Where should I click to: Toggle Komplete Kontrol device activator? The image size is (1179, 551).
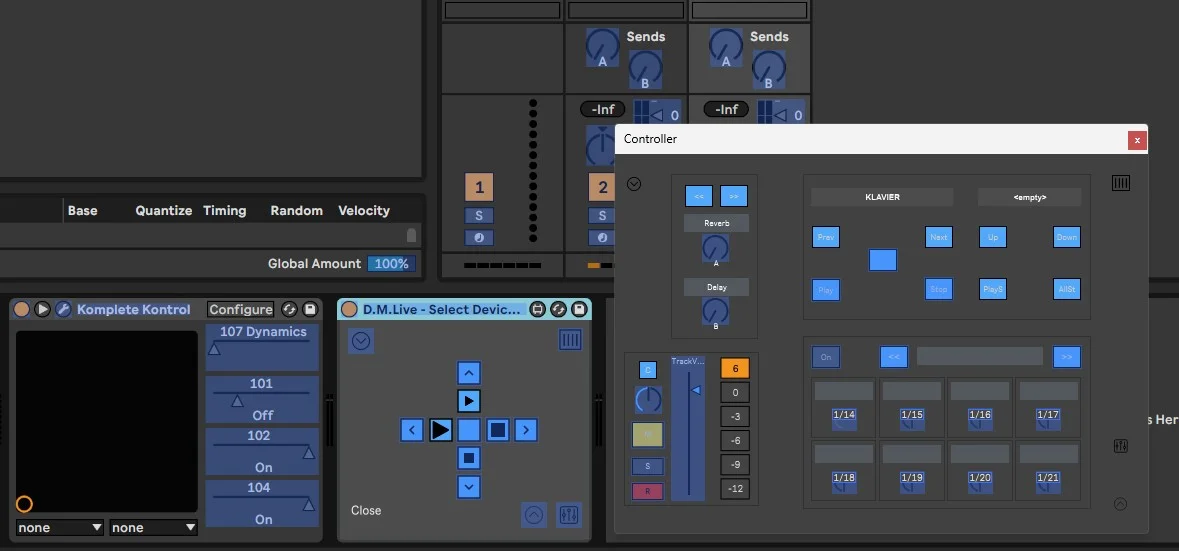point(22,309)
